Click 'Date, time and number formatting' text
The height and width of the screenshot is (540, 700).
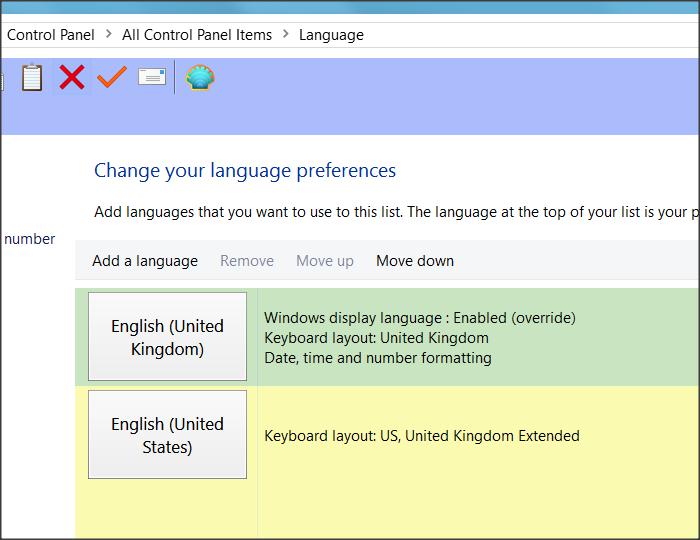378,357
